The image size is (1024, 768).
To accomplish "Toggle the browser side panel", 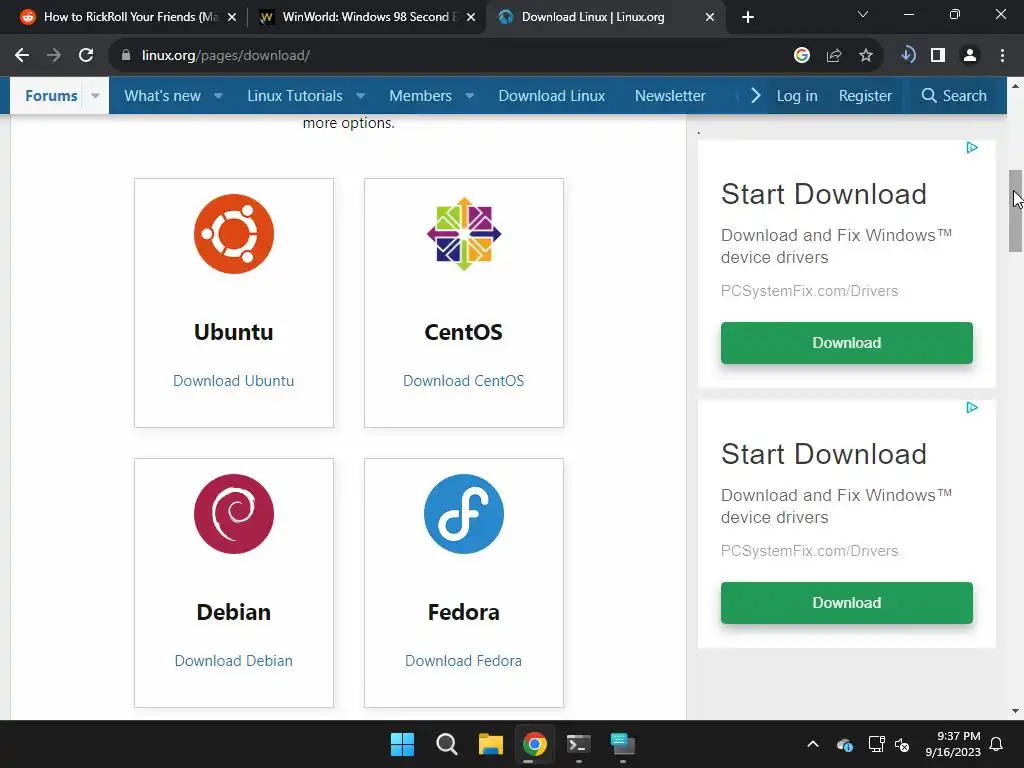I will 938,56.
